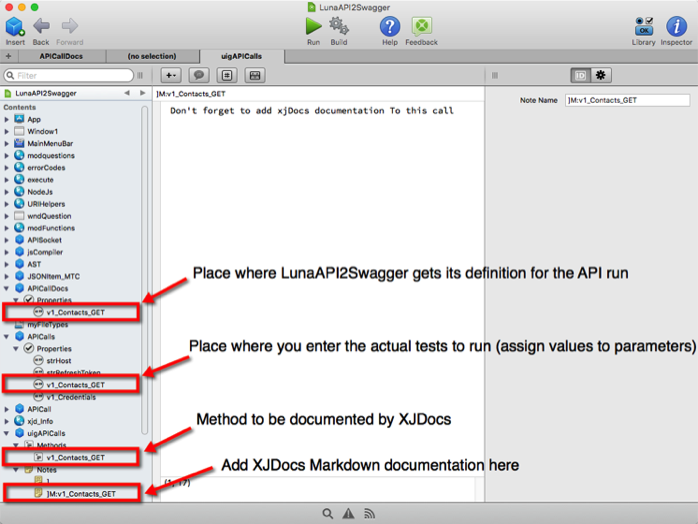The image size is (698, 524).
Task: Navigate to next item in navigator header
Action: [142, 93]
